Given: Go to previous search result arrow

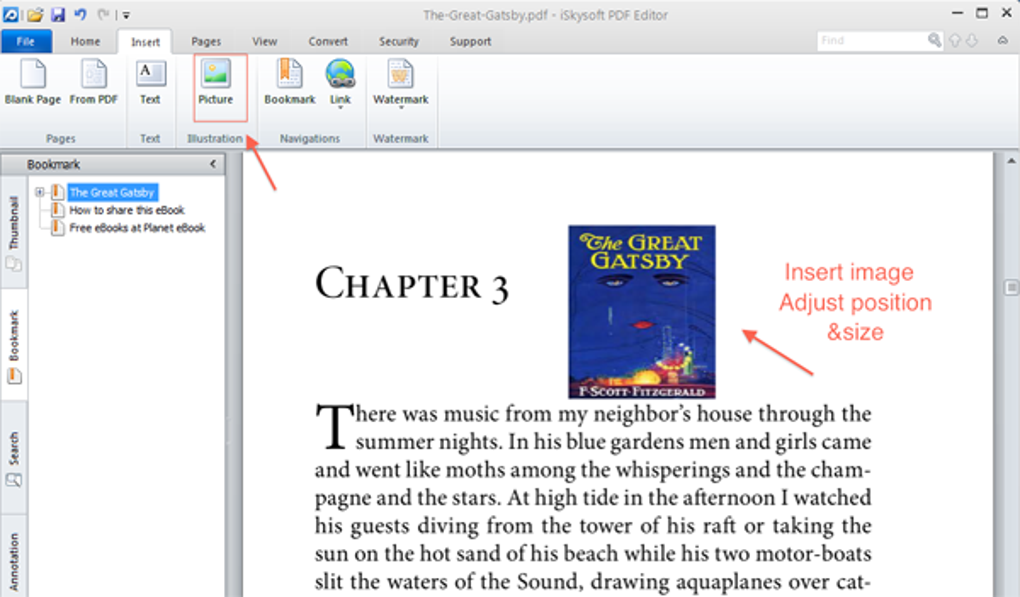Looking at the screenshot, I should (955, 40).
